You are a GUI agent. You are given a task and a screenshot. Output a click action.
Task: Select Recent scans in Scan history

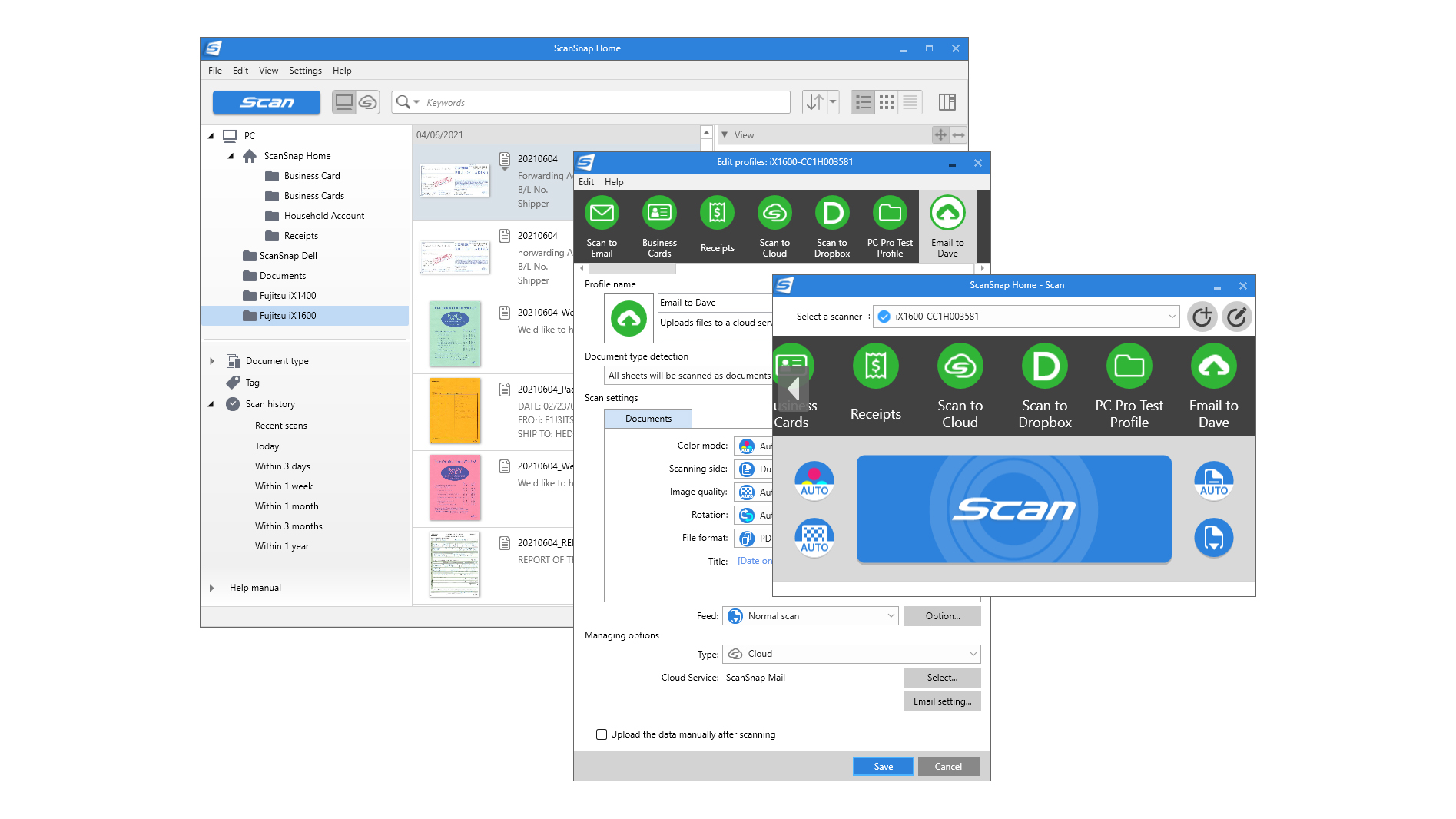pyautogui.click(x=280, y=426)
